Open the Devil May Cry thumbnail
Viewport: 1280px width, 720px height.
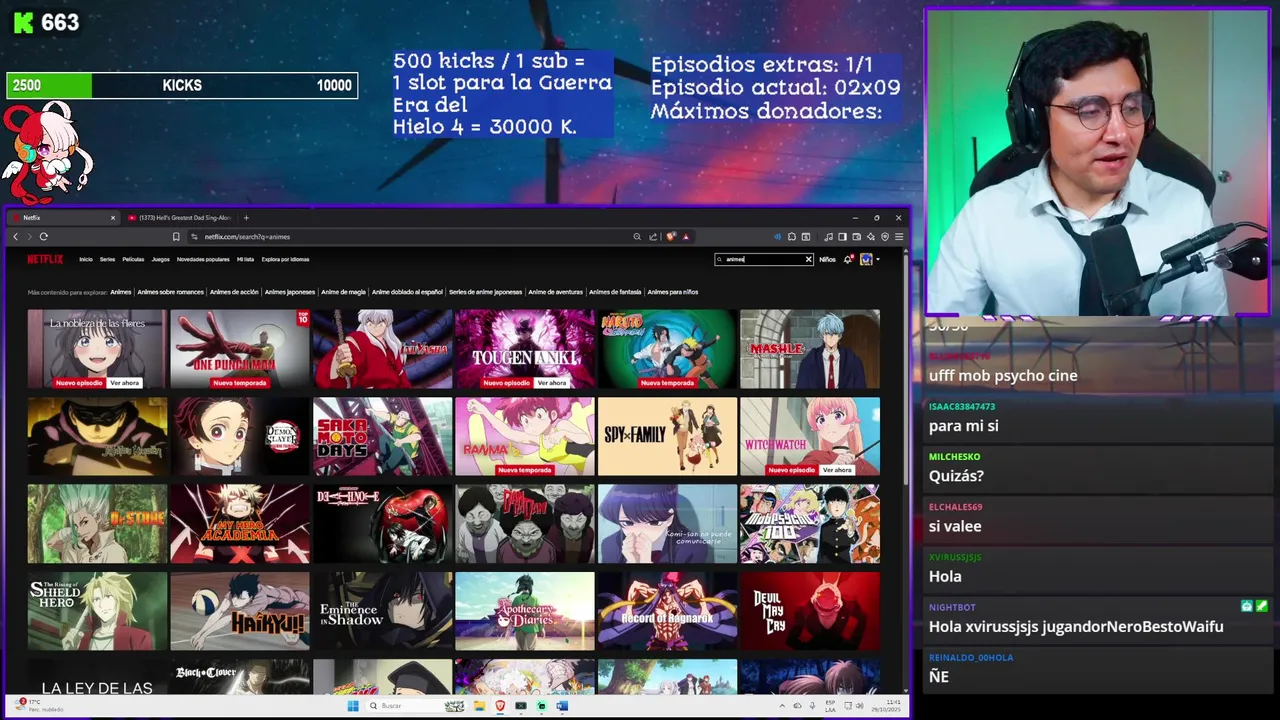click(x=810, y=611)
